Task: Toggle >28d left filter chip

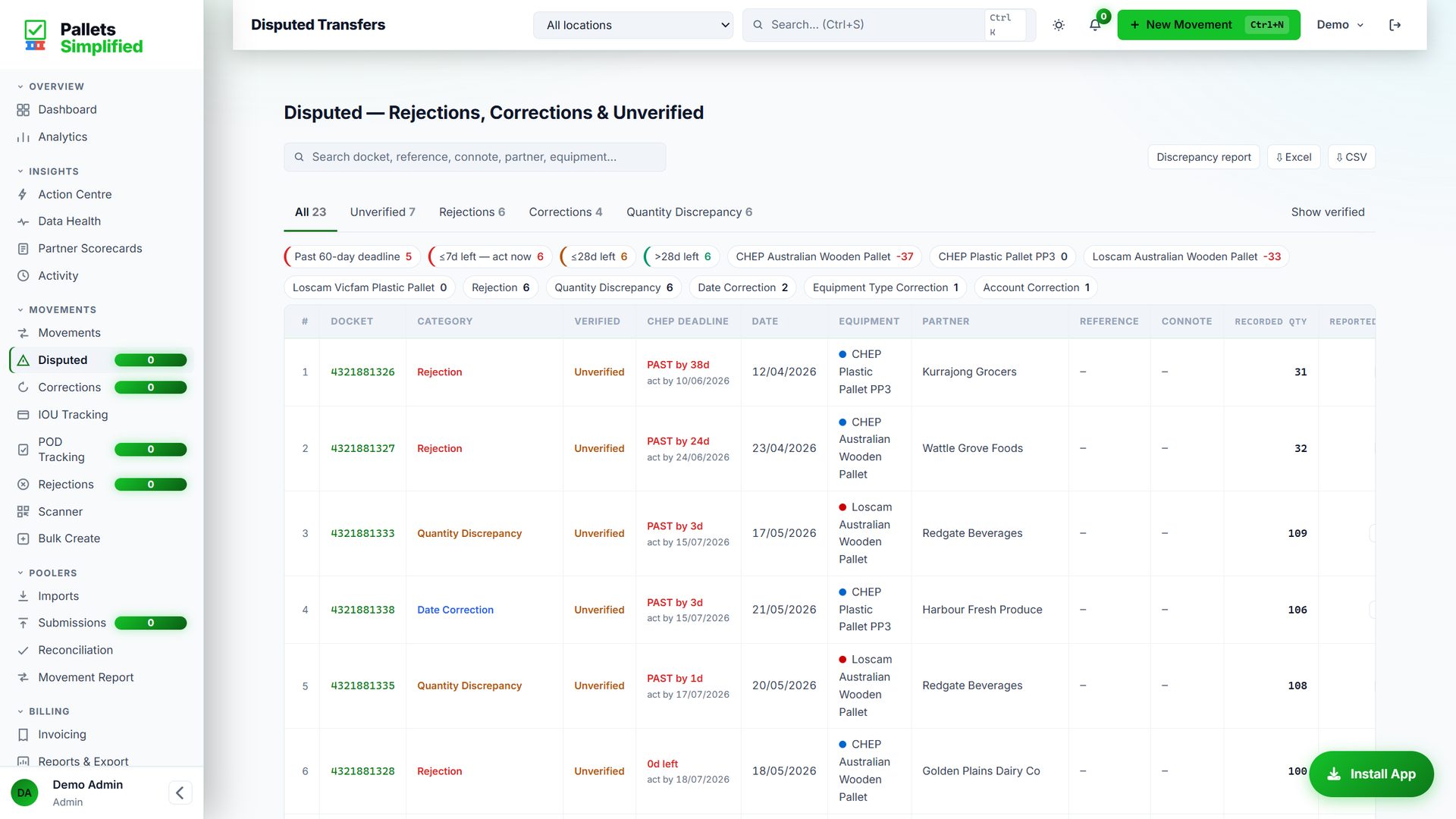Action: (x=682, y=257)
